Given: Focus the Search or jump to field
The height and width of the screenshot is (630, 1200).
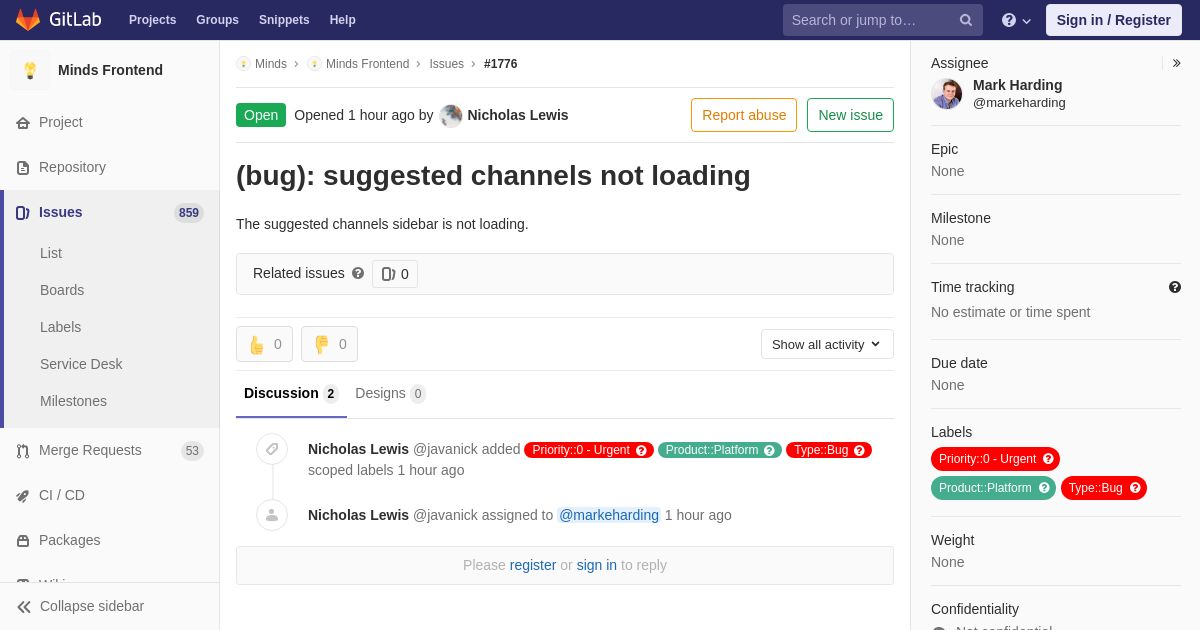Looking at the screenshot, I should pyautogui.click(x=883, y=20).
